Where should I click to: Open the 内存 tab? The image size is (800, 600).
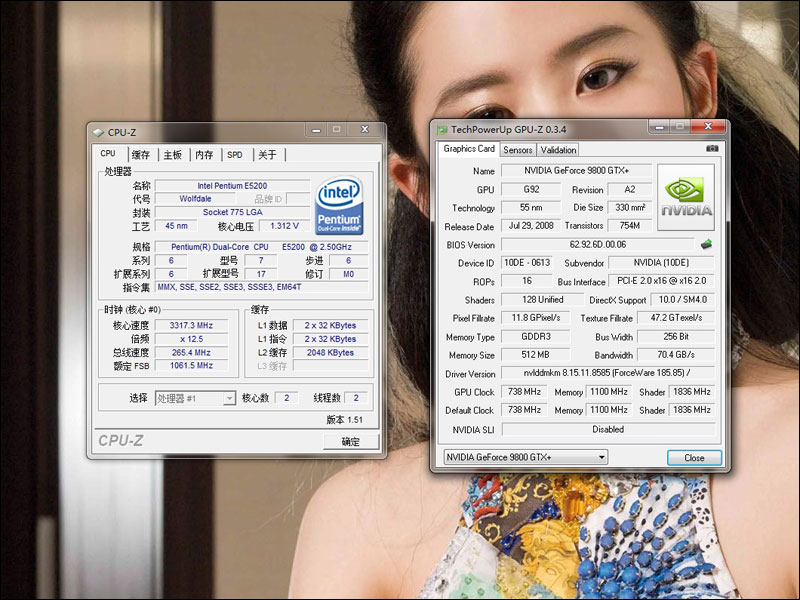coord(204,155)
